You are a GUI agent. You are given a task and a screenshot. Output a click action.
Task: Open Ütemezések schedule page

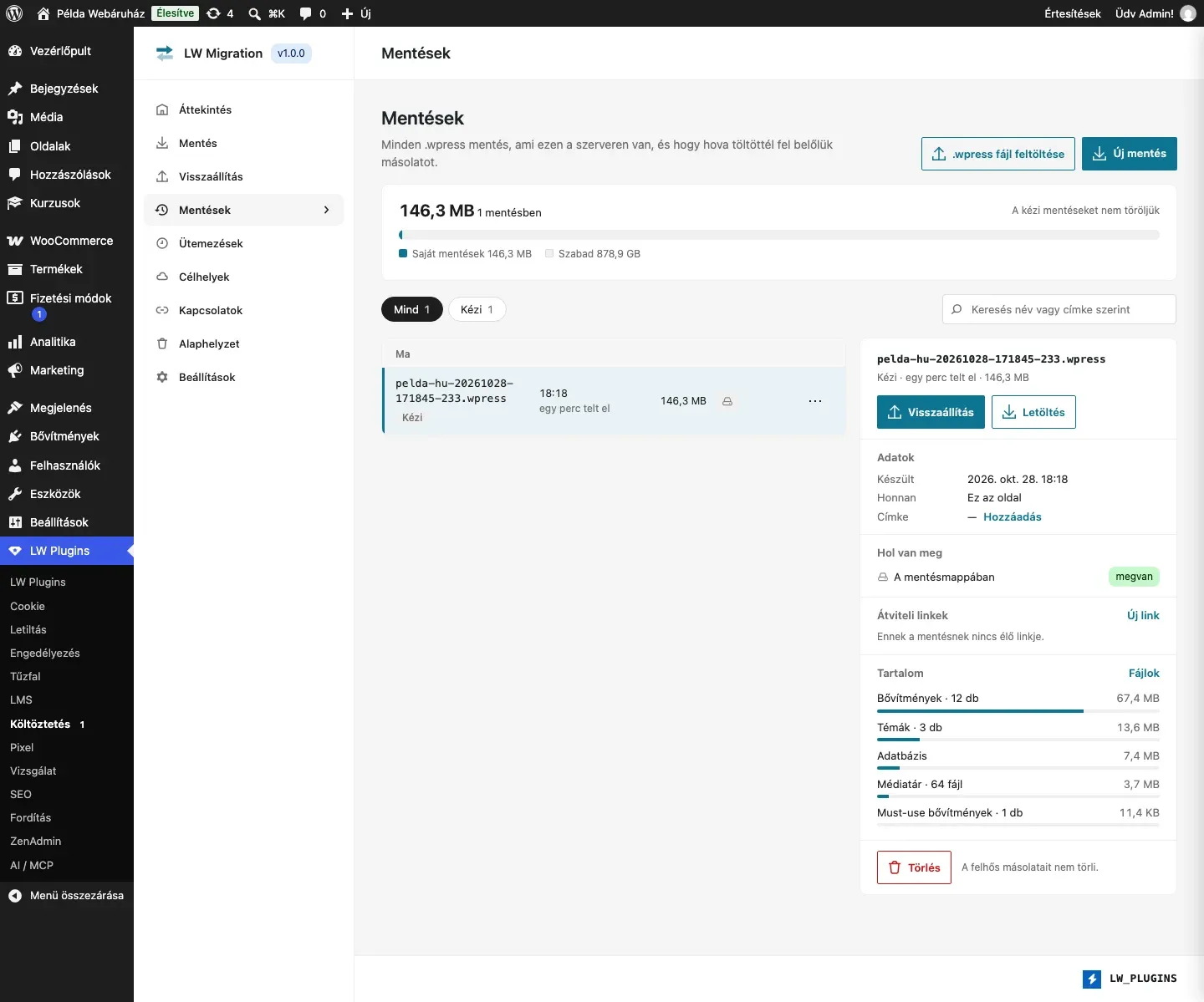pyautogui.click(x=243, y=243)
